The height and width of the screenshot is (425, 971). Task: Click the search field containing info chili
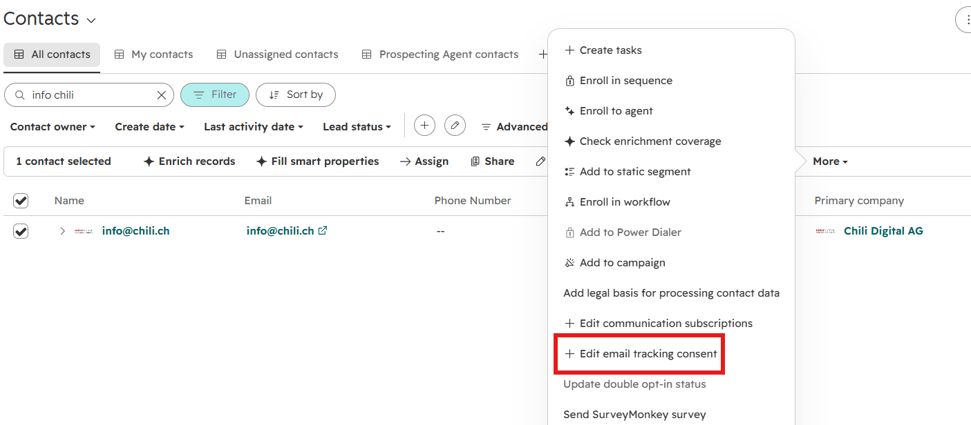point(89,95)
